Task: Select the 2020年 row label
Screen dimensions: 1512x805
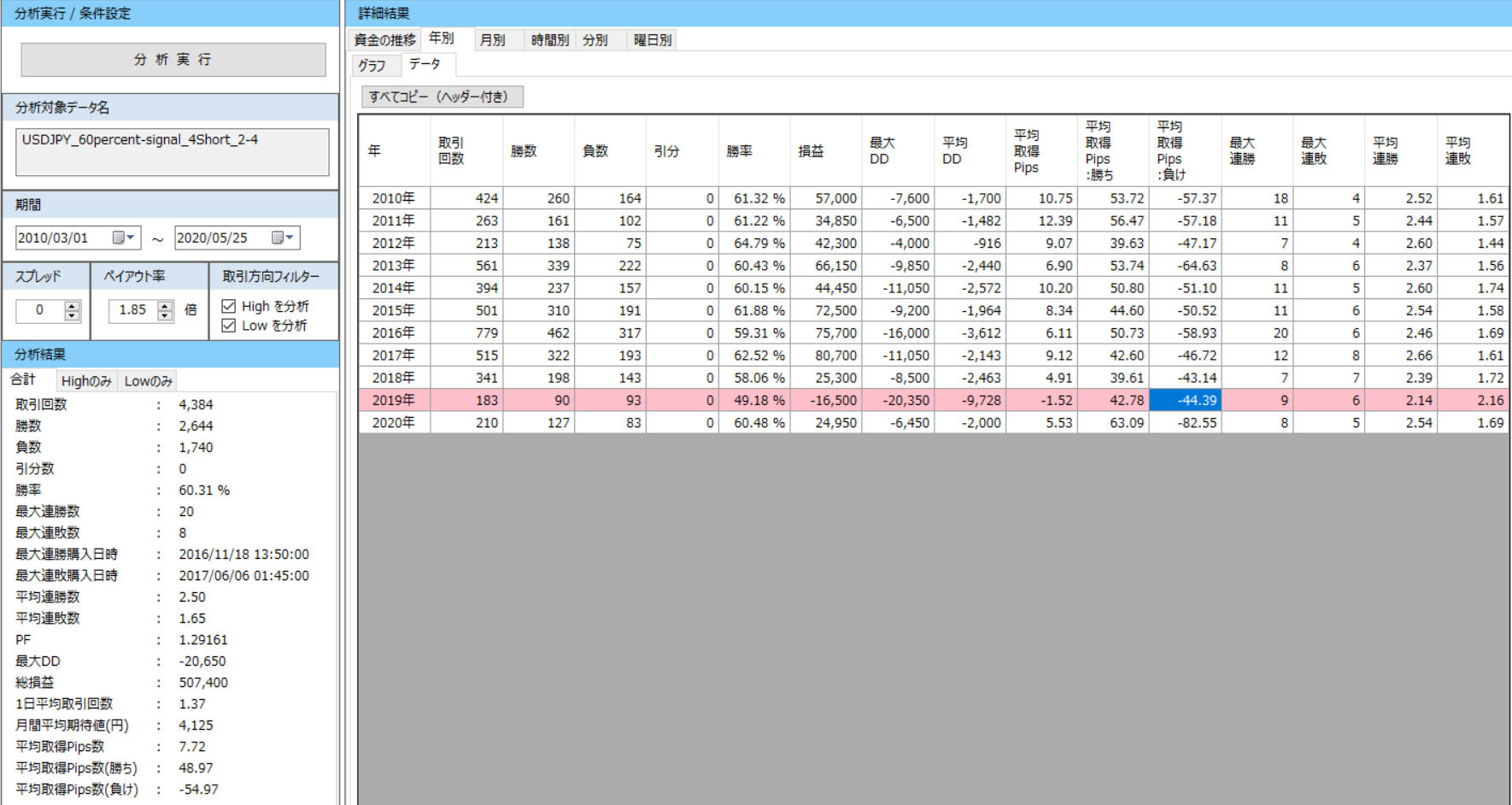Action: [x=394, y=422]
